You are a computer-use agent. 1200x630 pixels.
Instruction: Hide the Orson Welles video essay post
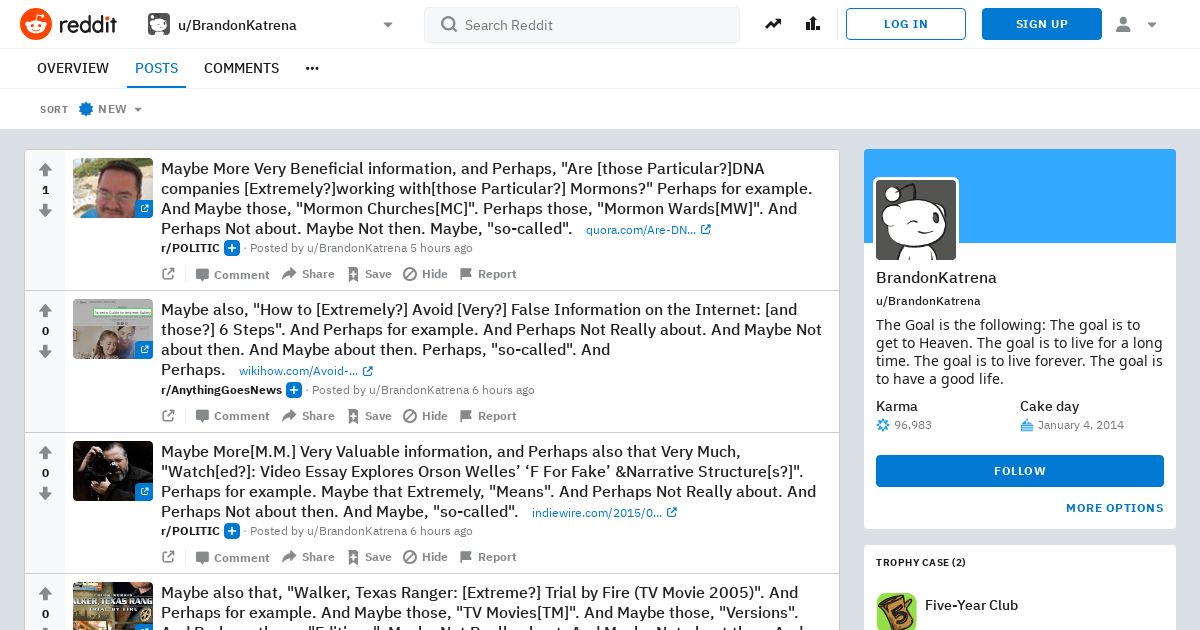tap(425, 557)
